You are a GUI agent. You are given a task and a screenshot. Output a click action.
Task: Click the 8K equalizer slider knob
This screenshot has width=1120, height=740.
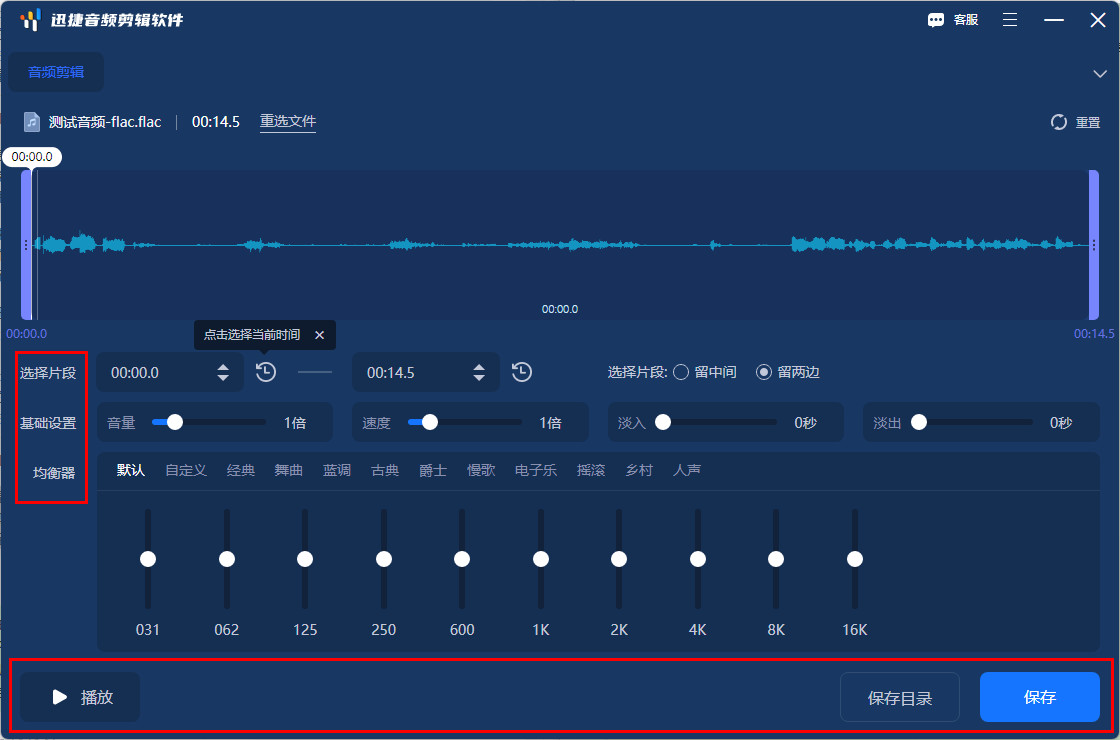tap(776, 559)
